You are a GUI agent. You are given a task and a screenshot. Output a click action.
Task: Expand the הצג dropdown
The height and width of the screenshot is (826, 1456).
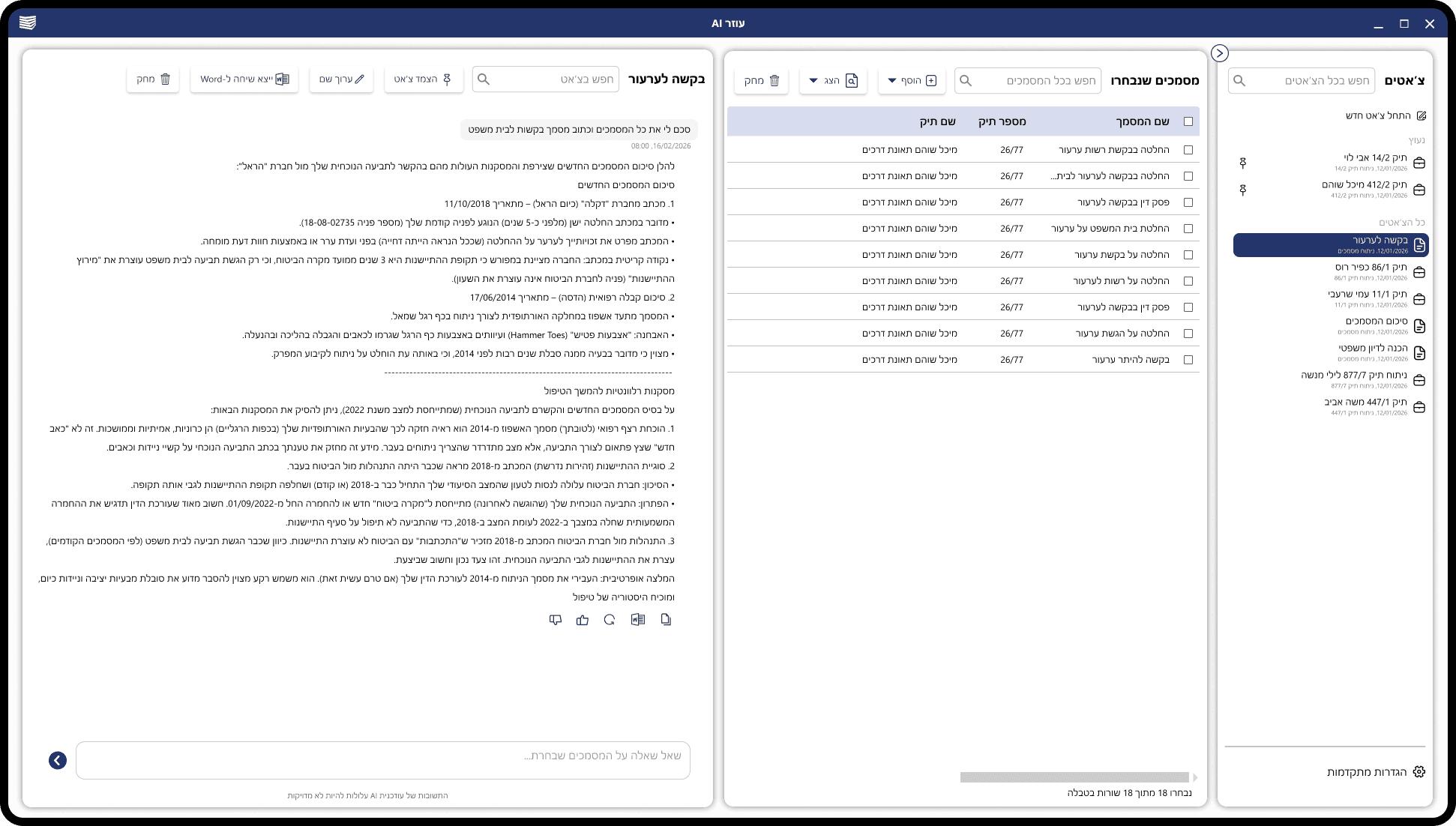pos(833,80)
